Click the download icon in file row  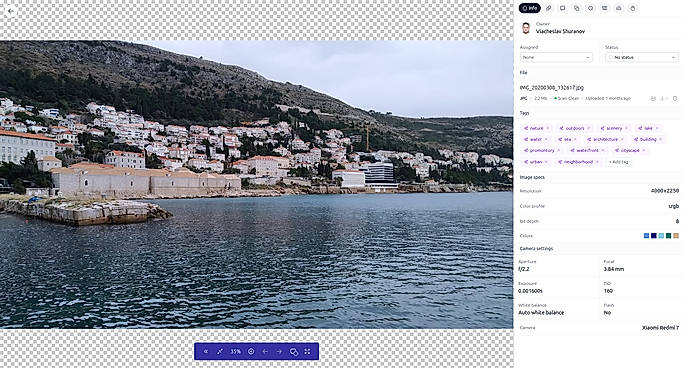[663, 99]
